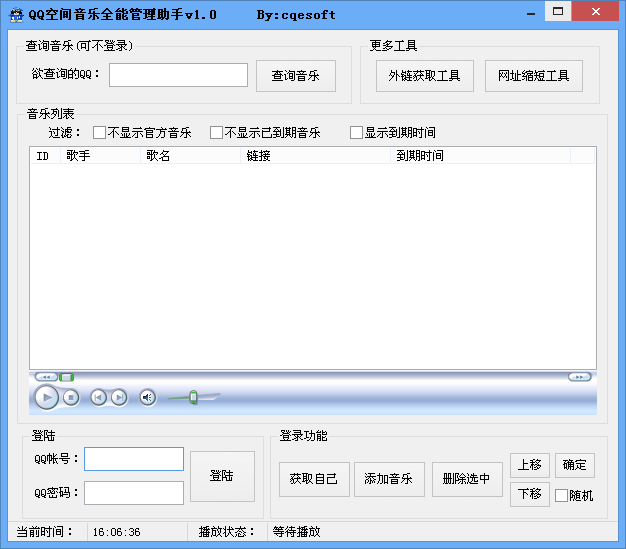The height and width of the screenshot is (549, 626).
Task: Click the rewind button on seek bar
Action: 44,377
